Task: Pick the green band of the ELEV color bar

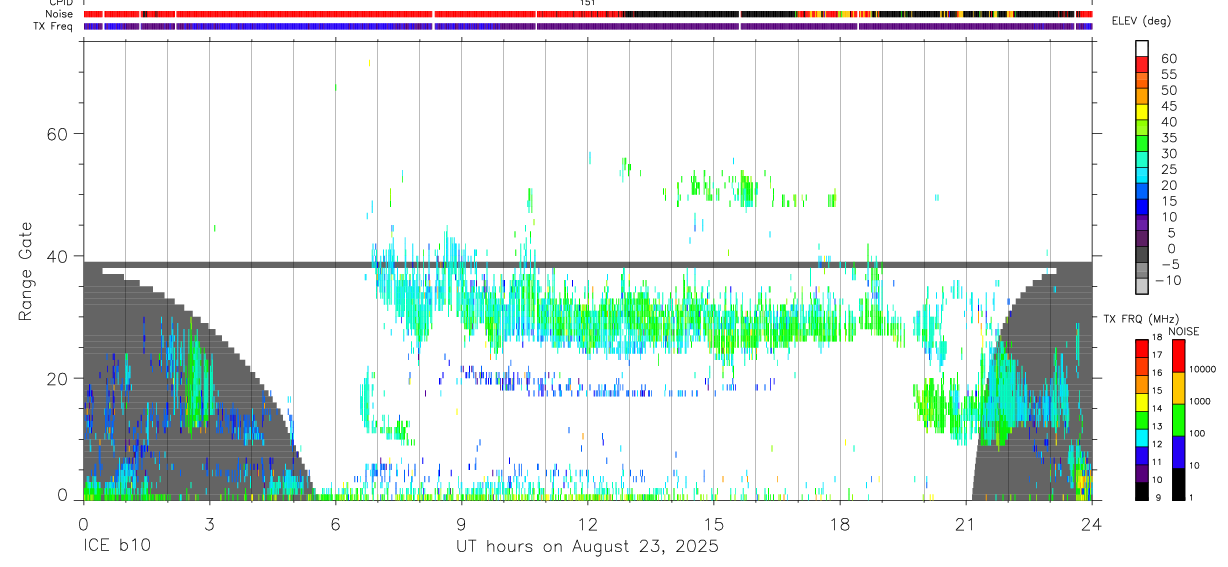Action: [x=1142, y=141]
